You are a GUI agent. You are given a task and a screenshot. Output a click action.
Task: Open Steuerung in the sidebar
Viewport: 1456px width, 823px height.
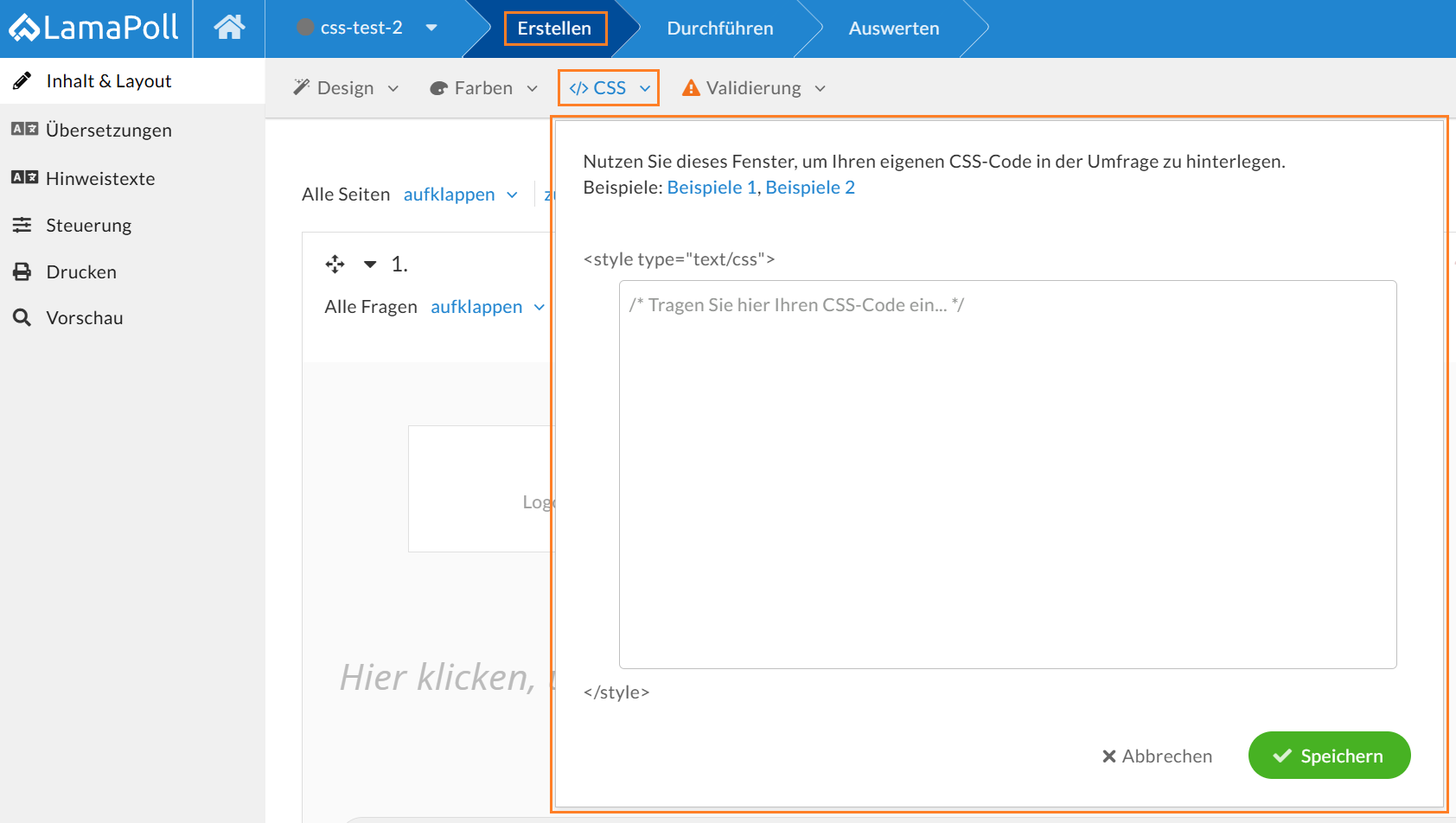click(89, 225)
